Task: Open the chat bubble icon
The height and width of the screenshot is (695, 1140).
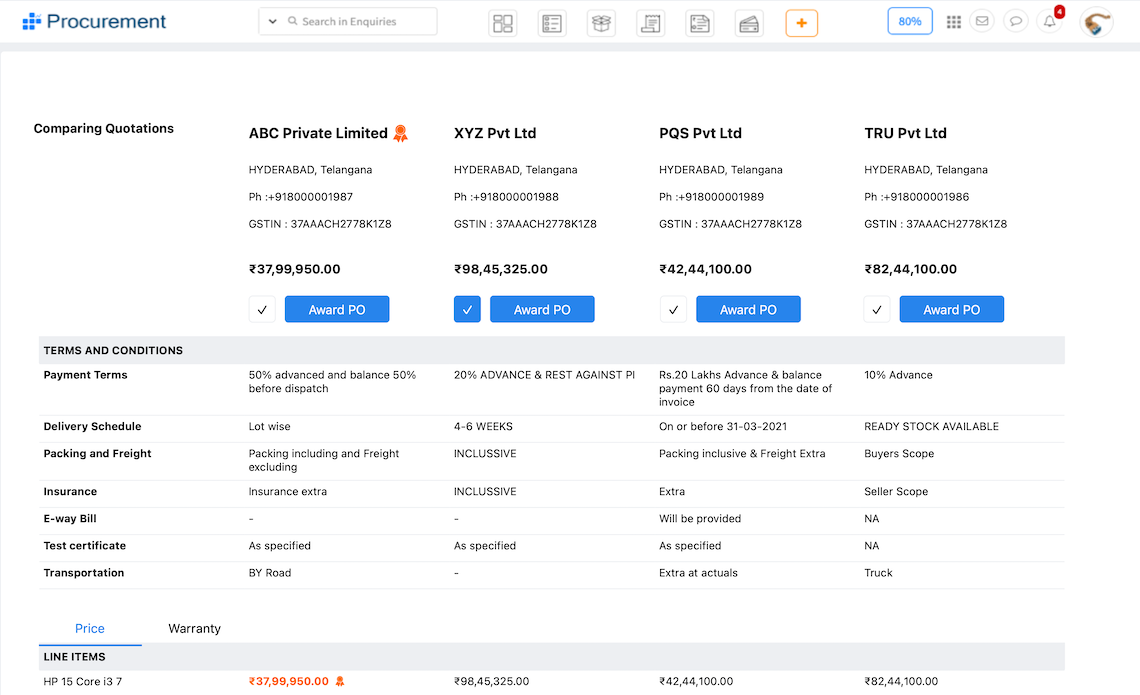Action: coord(1016,21)
